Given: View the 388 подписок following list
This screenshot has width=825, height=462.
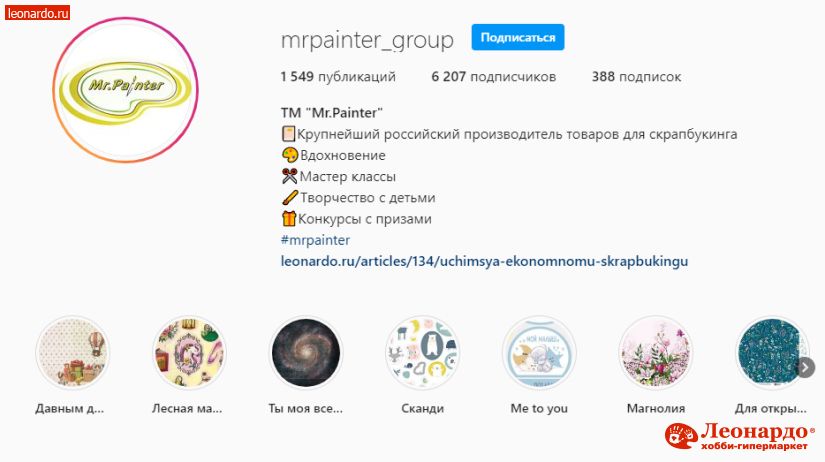Looking at the screenshot, I should 636,77.
